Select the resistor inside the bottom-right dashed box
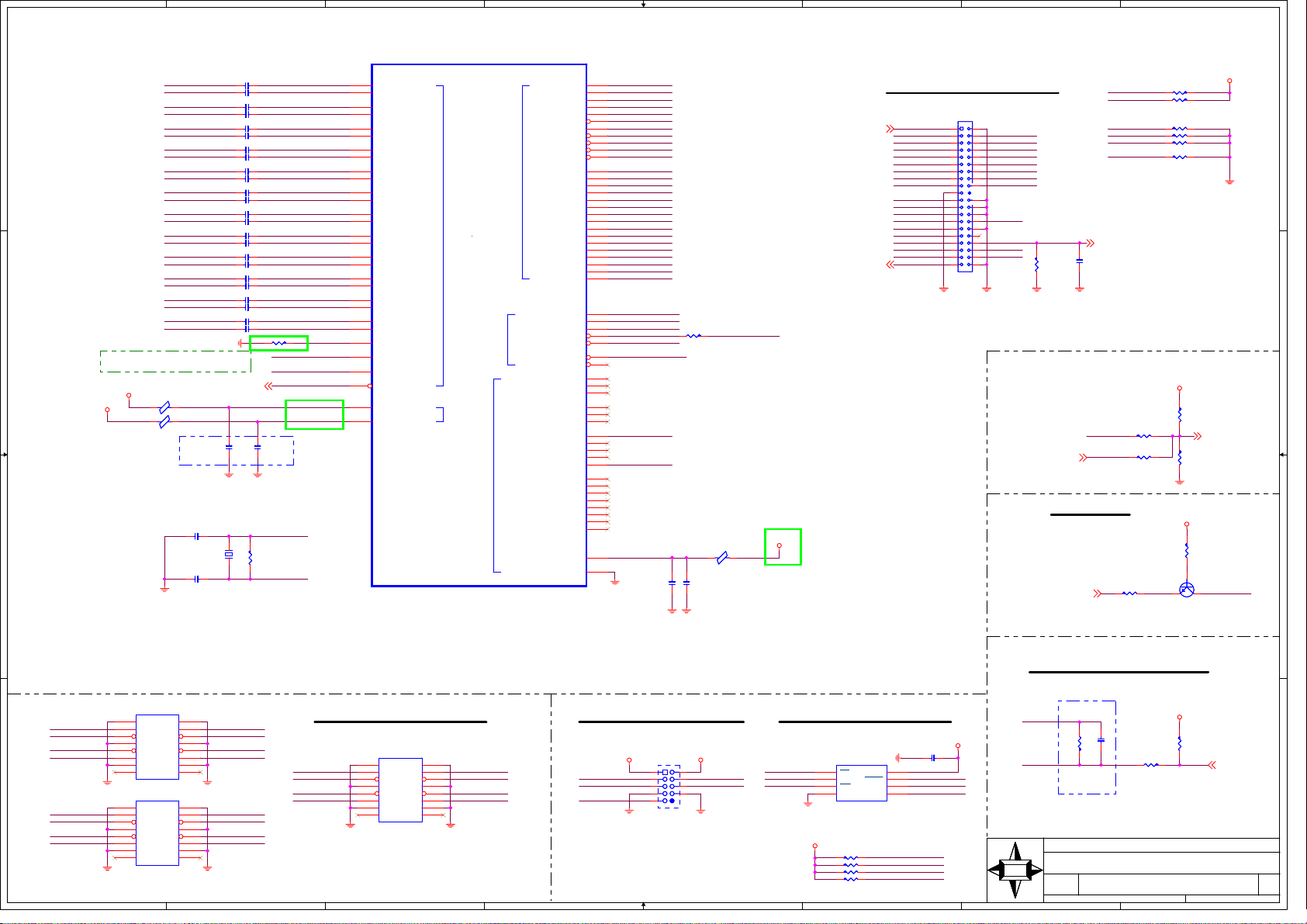Screen dimensions: 1307x924 pos(1079,744)
